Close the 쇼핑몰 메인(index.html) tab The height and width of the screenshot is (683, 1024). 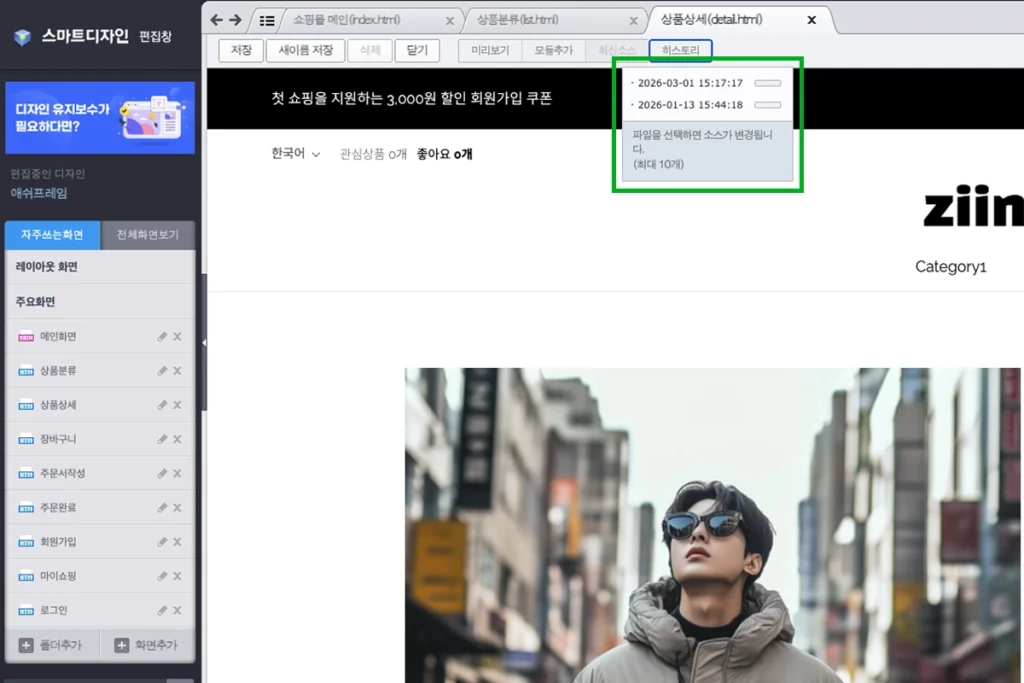450,21
